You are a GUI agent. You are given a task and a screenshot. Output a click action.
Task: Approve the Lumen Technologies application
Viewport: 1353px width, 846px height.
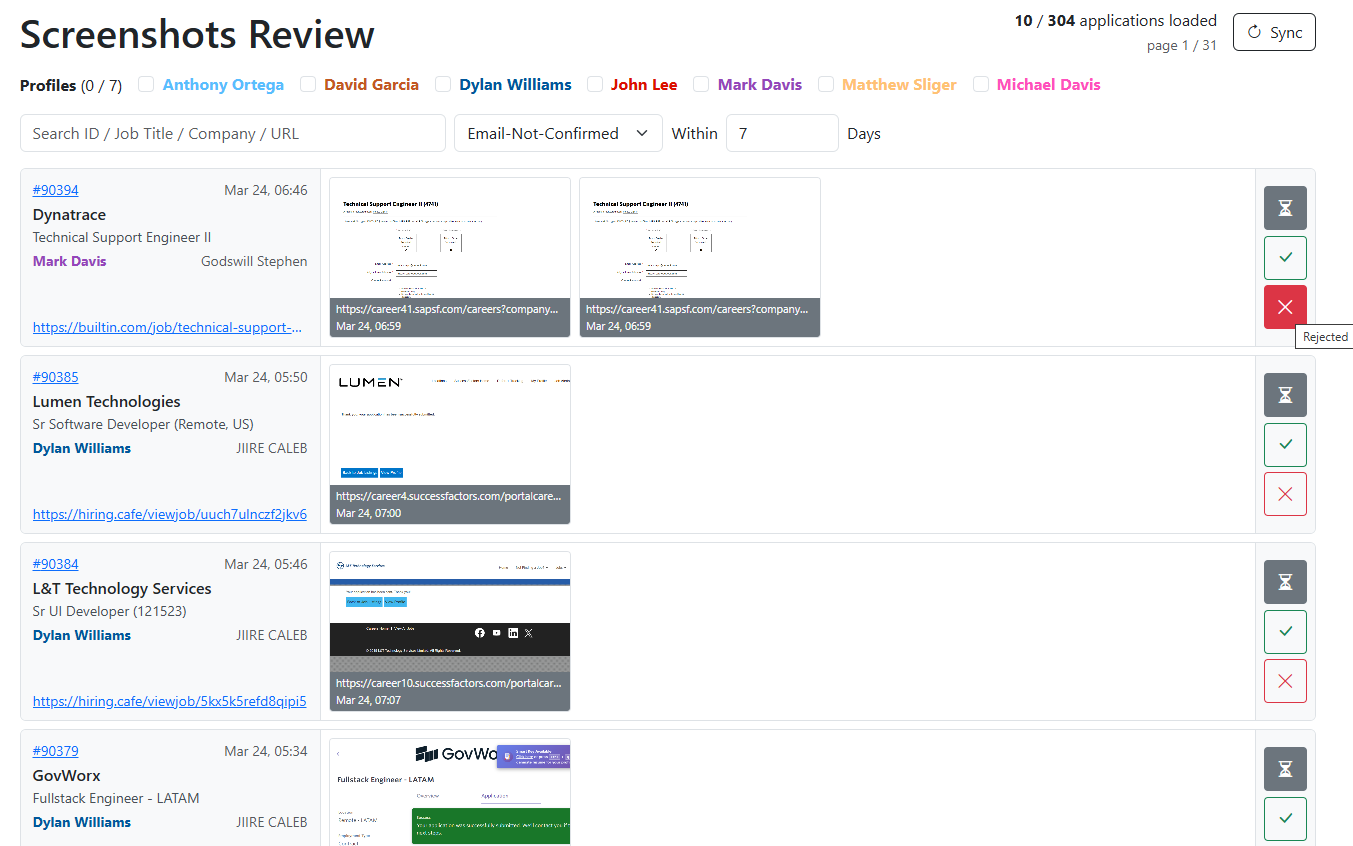1285,445
